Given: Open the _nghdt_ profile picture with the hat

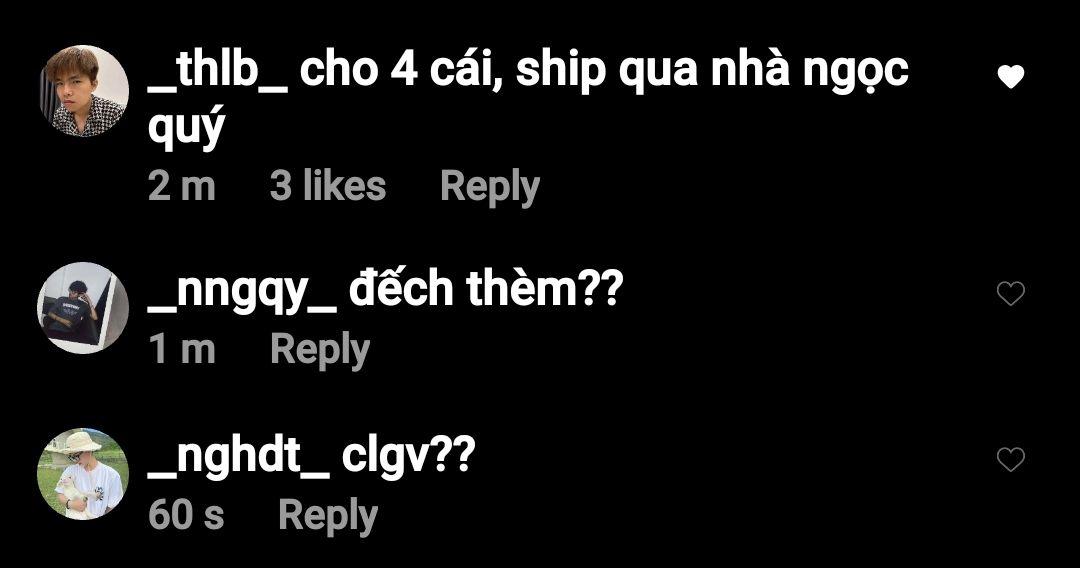Looking at the screenshot, I should click(83, 474).
